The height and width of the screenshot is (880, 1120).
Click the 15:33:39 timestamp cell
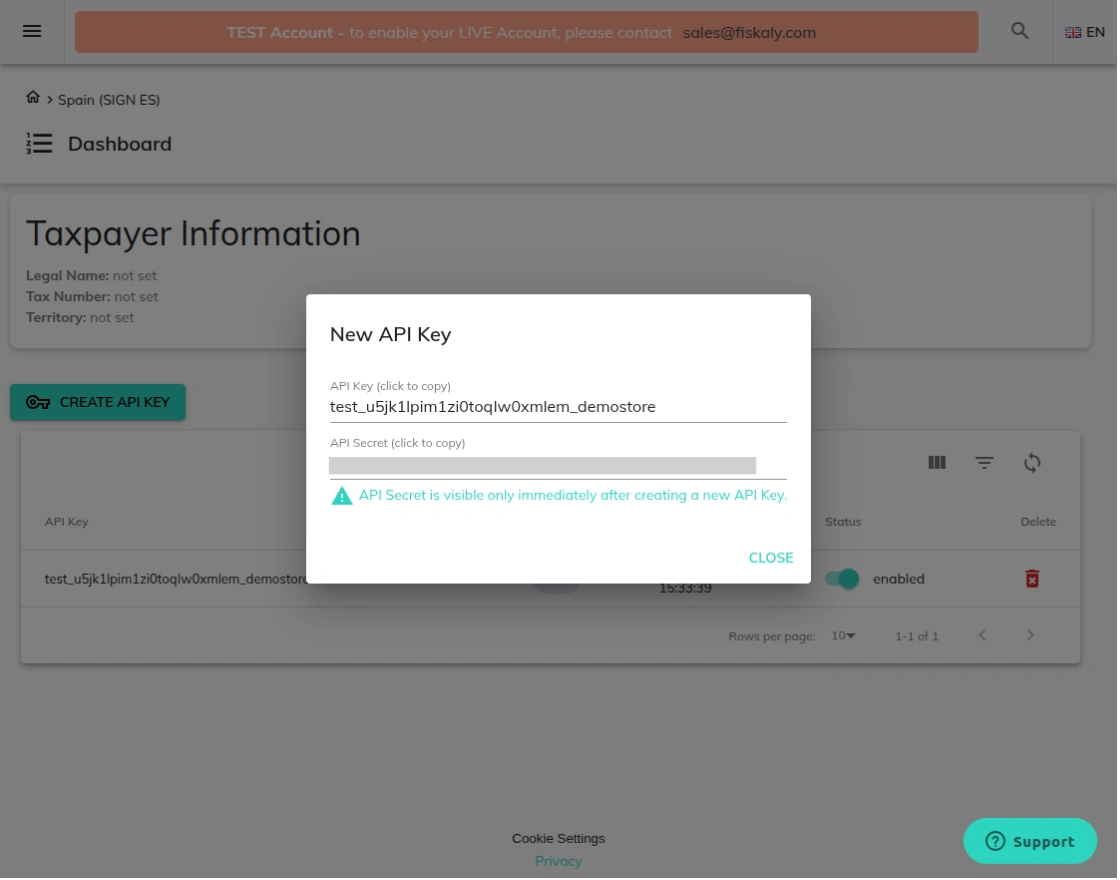tap(686, 589)
